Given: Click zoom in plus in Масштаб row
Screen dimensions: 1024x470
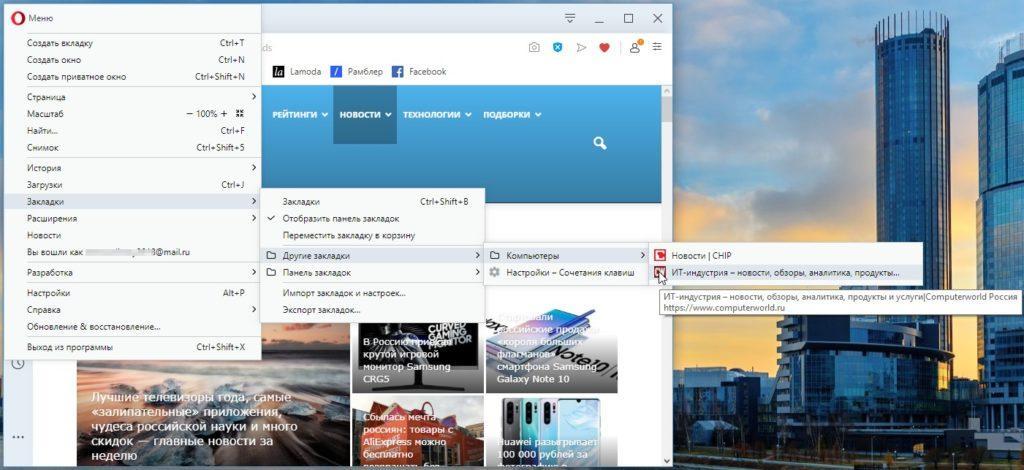Looking at the screenshot, I should (x=224, y=114).
